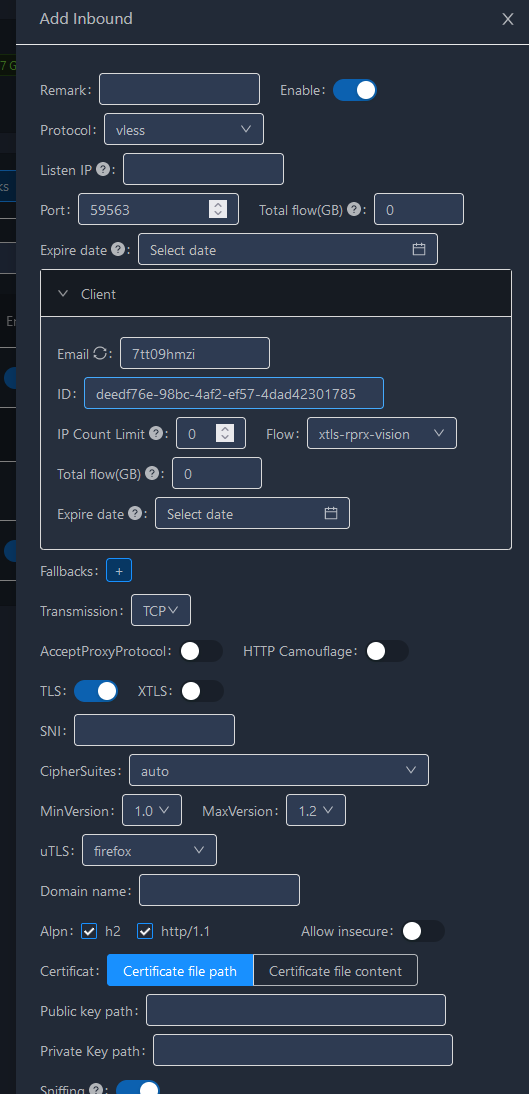Click the help icon next to IP Count Limit
This screenshot has width=529, height=1094.
(156, 433)
